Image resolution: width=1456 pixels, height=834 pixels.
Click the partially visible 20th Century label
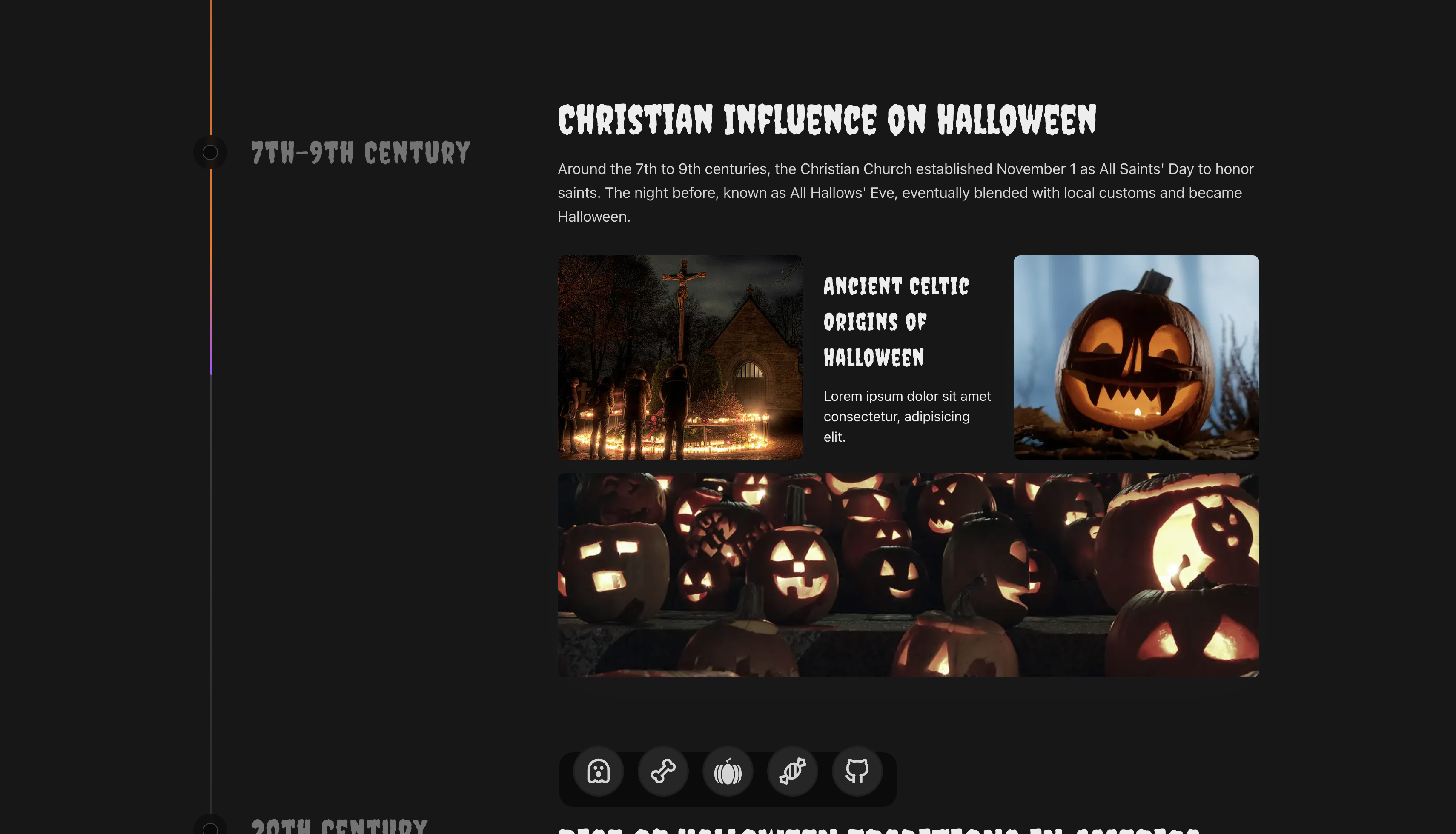click(339, 826)
